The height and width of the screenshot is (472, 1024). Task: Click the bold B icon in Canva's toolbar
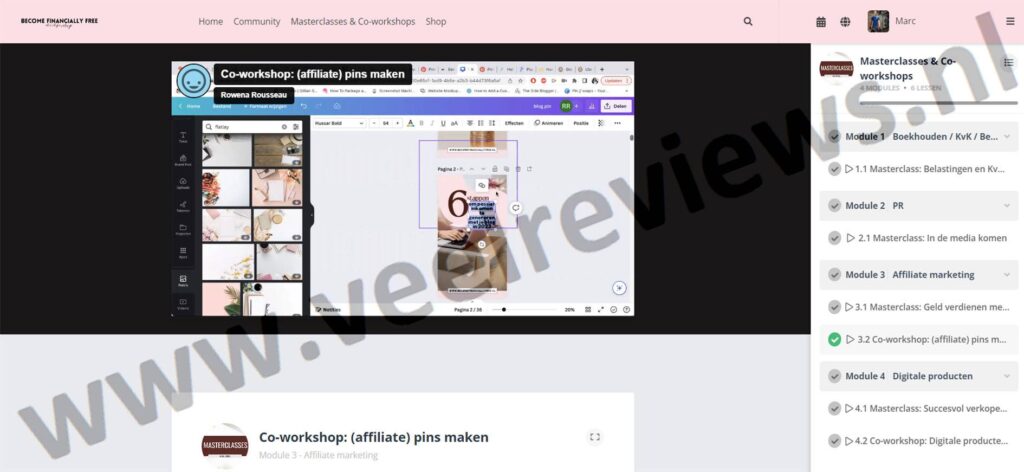click(421, 123)
